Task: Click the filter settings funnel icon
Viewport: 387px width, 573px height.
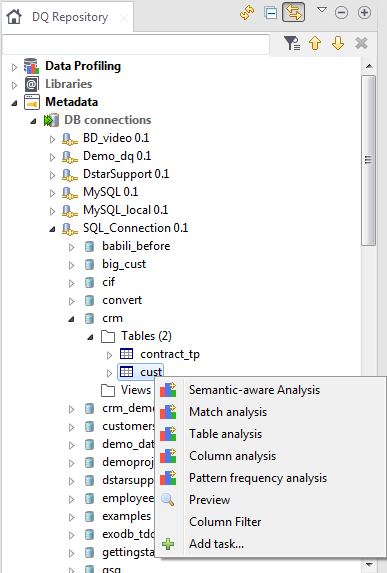Action: pyautogui.click(x=292, y=43)
